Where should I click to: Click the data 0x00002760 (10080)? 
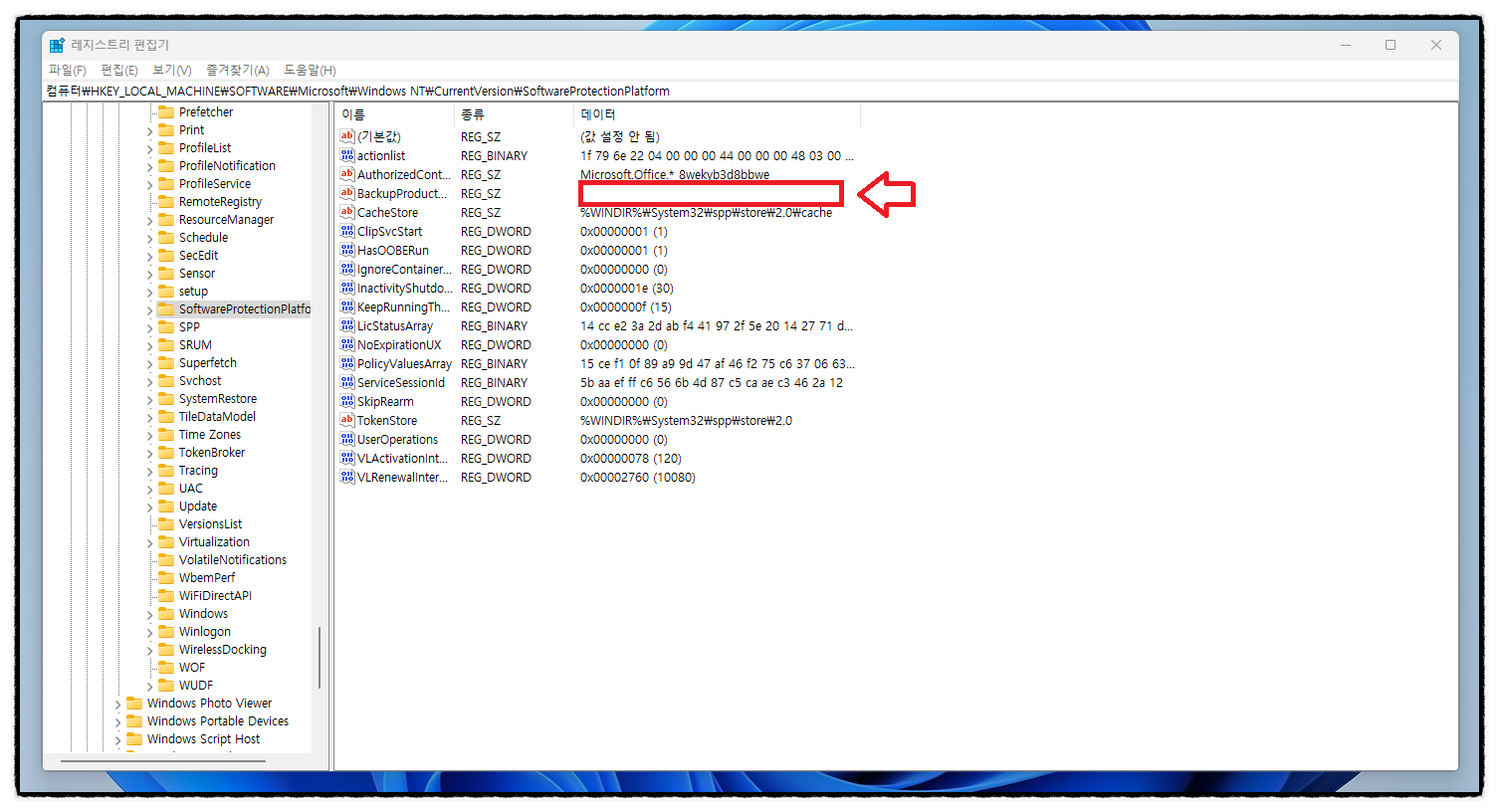(638, 478)
